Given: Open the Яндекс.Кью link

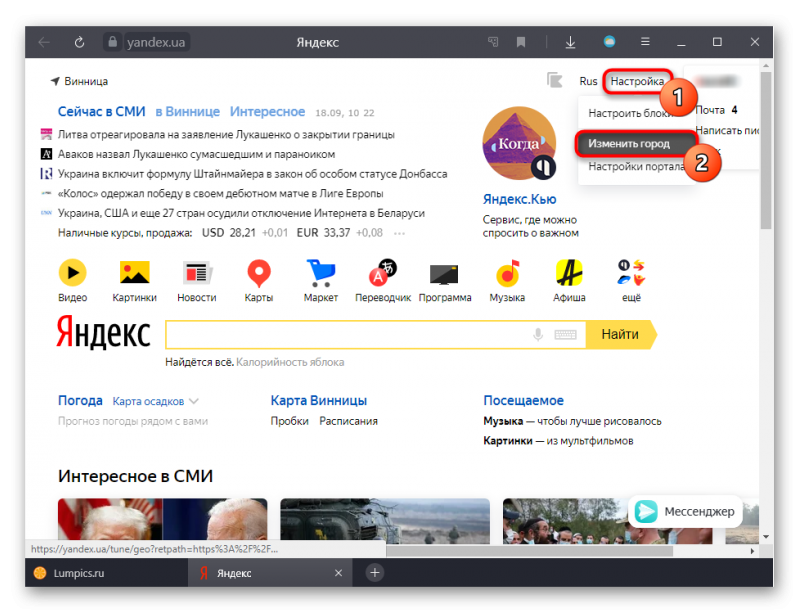Looking at the screenshot, I should coord(519,199).
